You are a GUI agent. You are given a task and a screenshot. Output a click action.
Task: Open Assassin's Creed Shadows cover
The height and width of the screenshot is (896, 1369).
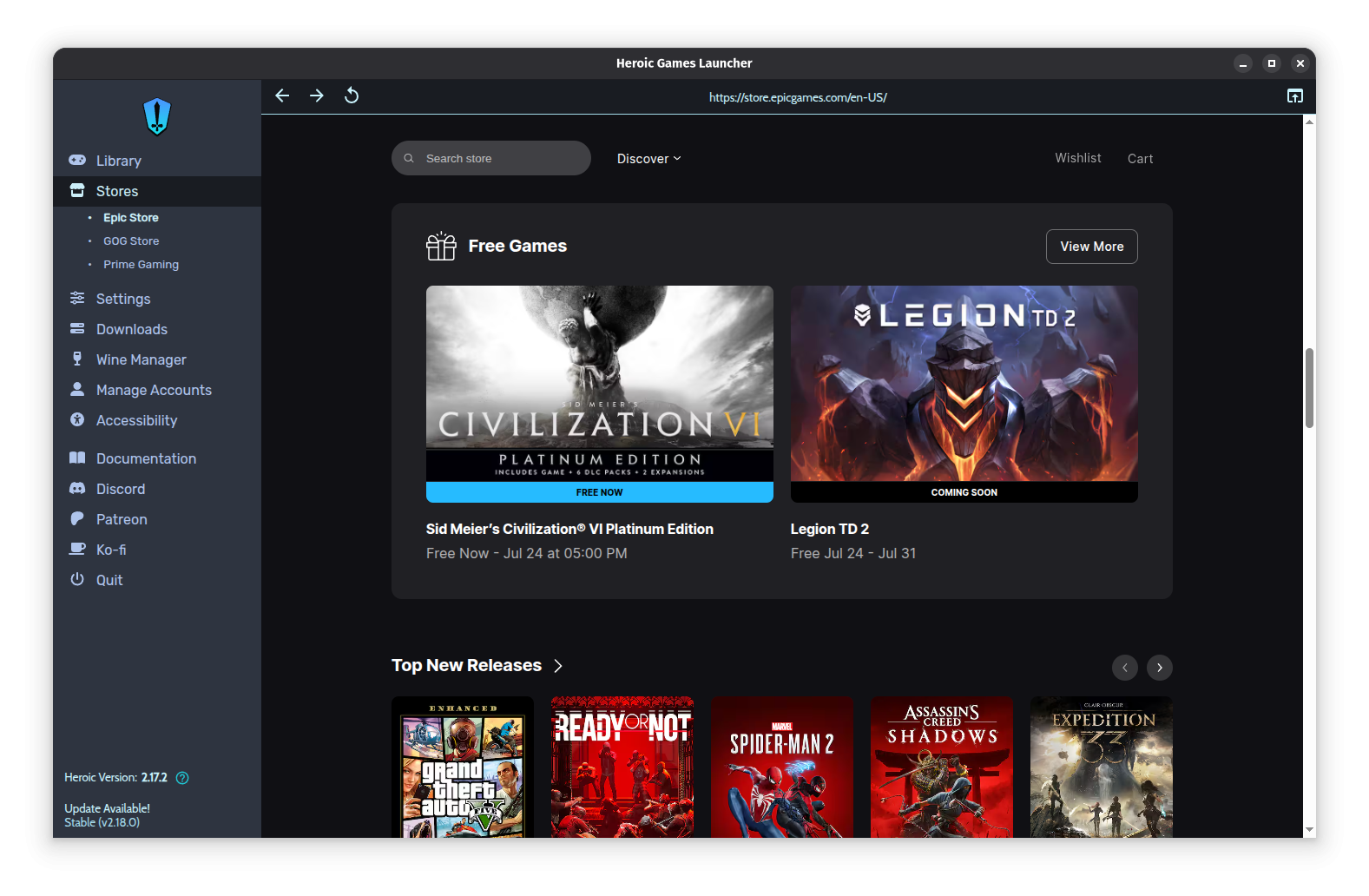pos(942,768)
